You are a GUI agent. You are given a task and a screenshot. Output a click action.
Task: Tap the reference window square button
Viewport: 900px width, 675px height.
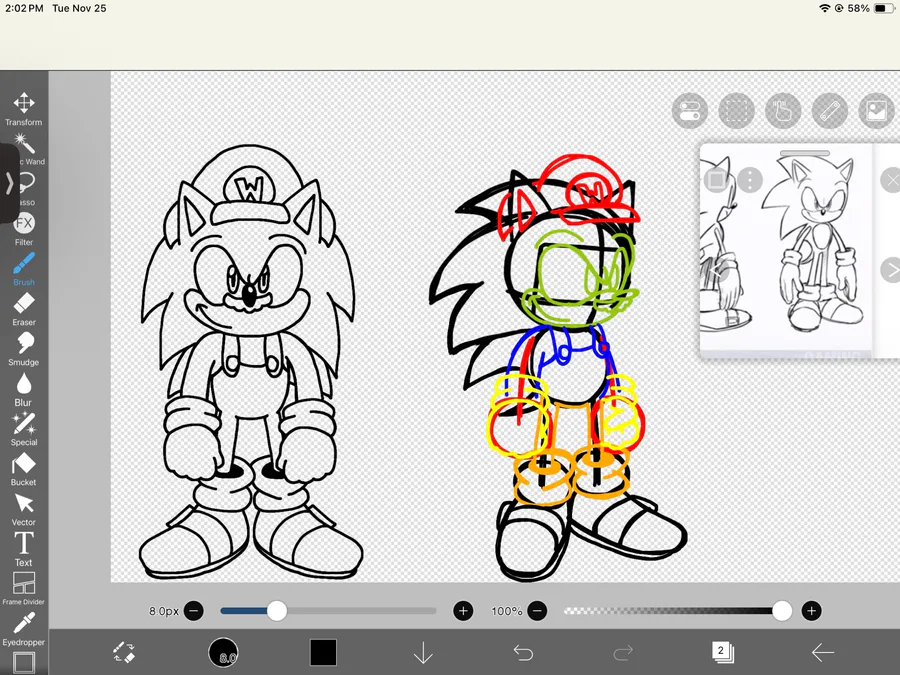pos(716,180)
